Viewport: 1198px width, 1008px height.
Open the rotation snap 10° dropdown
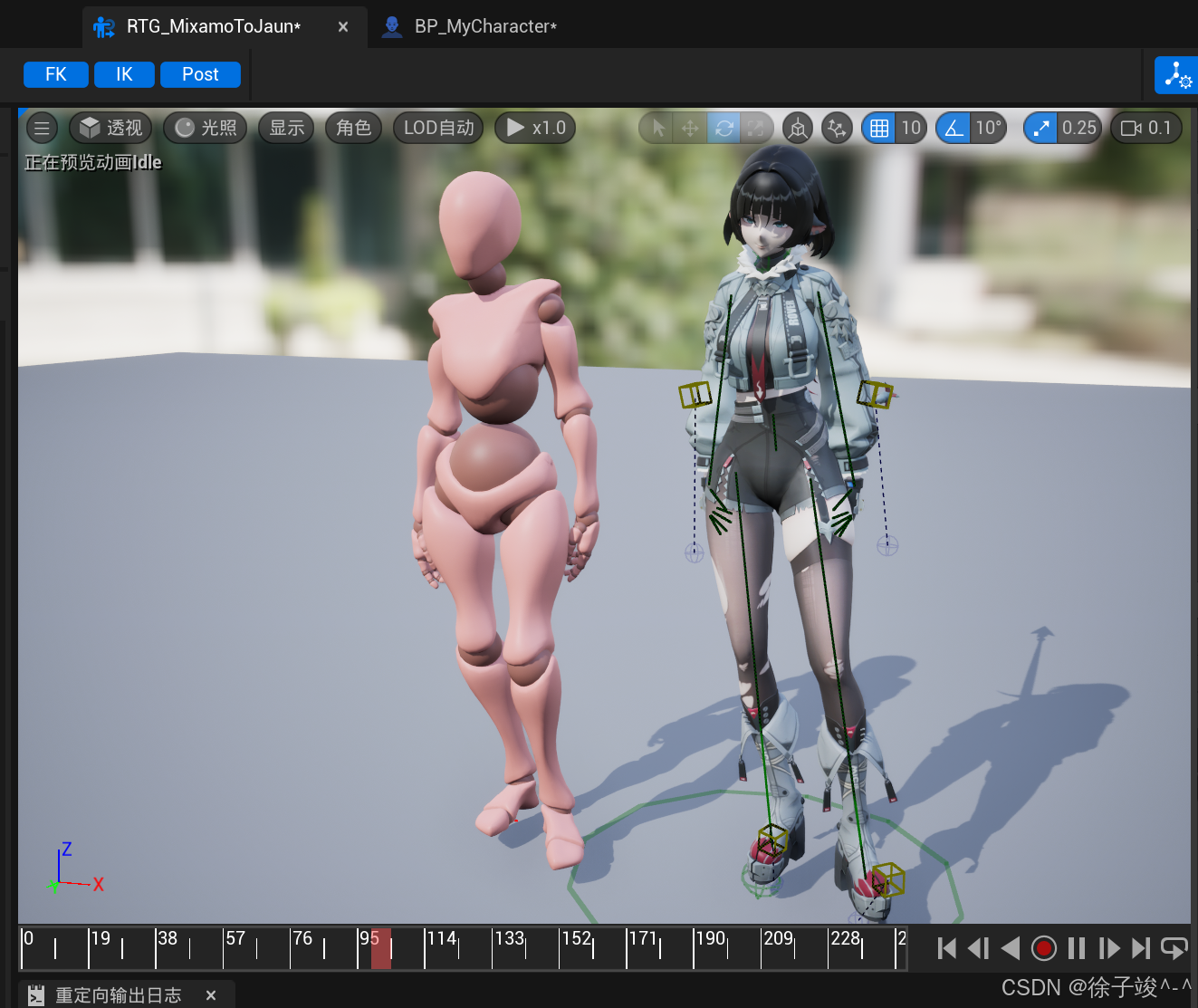(x=988, y=129)
